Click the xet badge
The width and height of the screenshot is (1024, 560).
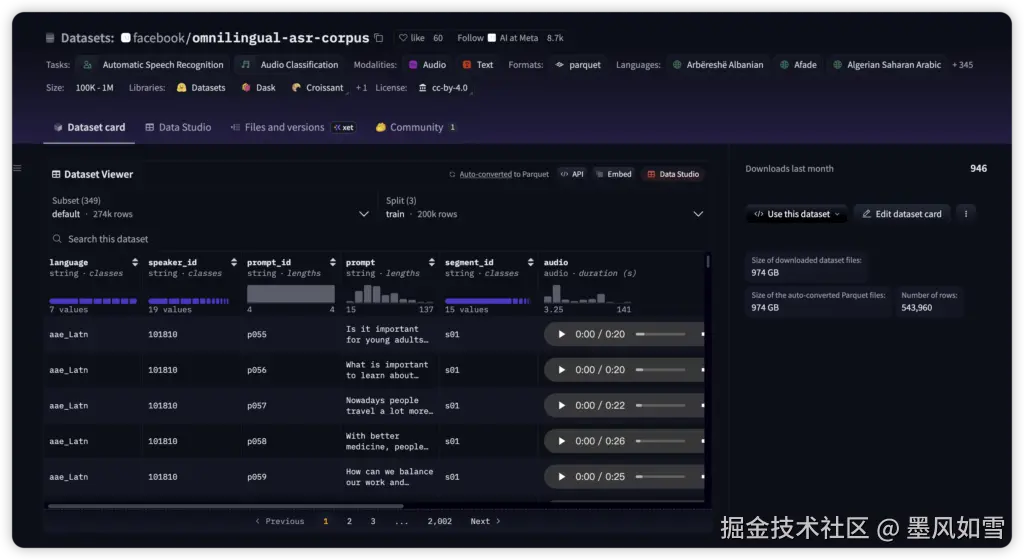[x=344, y=127]
